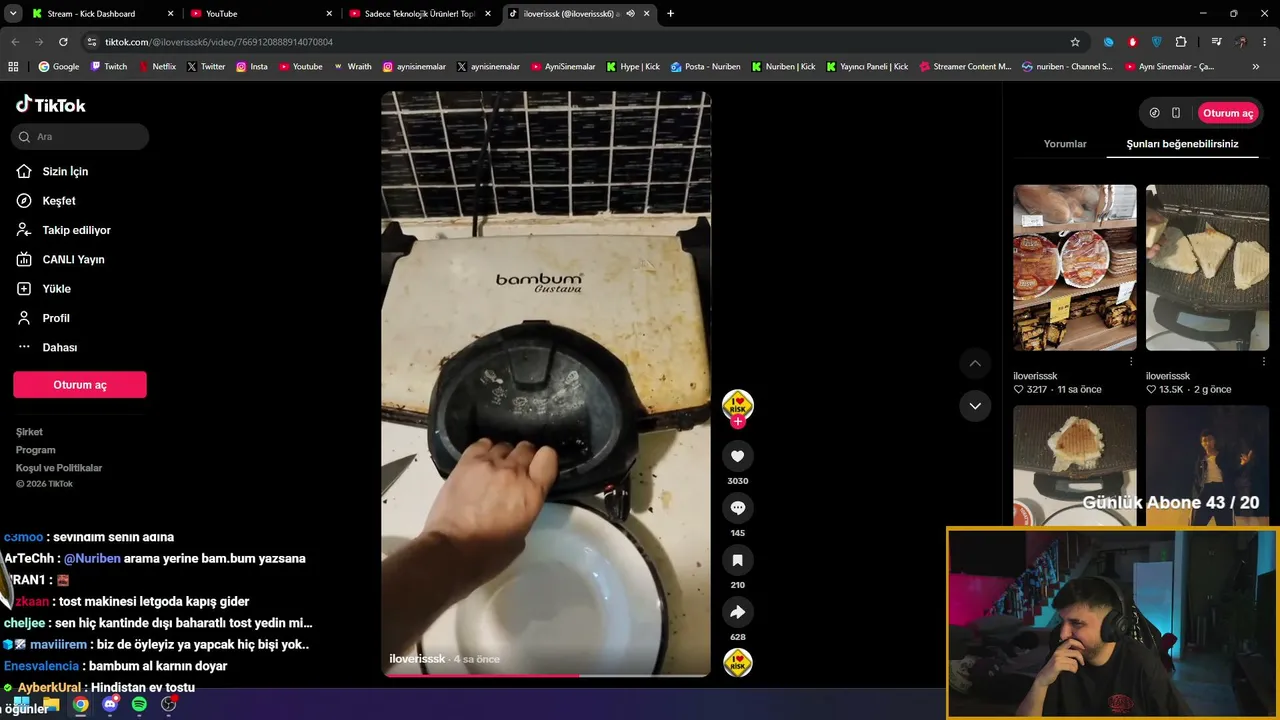The width and height of the screenshot is (1280, 720).
Task: Mute the TikTok tab audio icon
Action: pyautogui.click(x=630, y=14)
